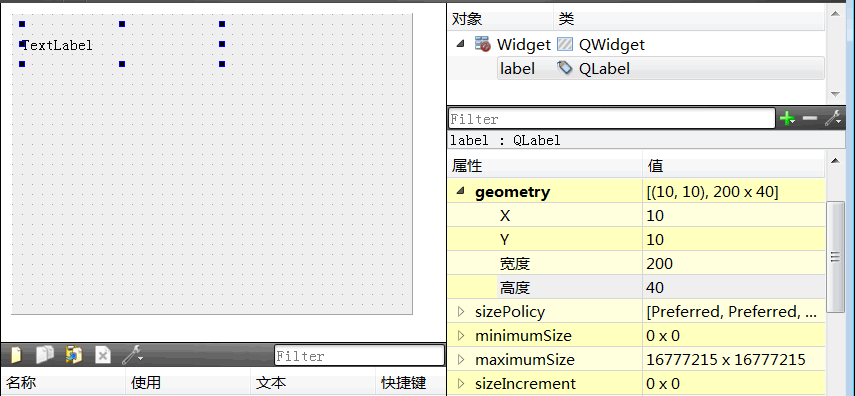Screen dimensions: 855x396
Task: Click object inspector scrollbar down arrow
Action: tap(835, 94)
